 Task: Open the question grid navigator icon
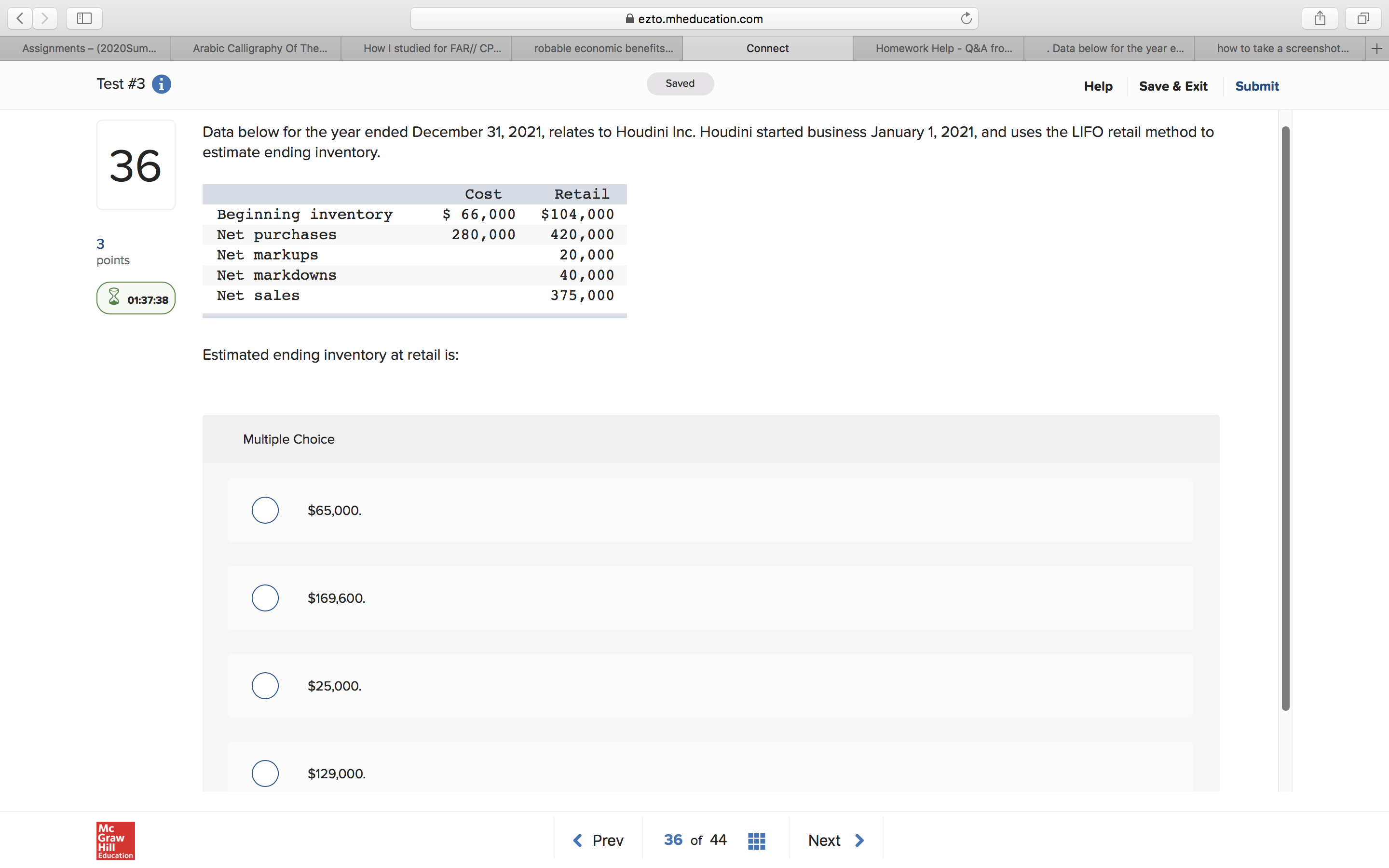(x=757, y=841)
